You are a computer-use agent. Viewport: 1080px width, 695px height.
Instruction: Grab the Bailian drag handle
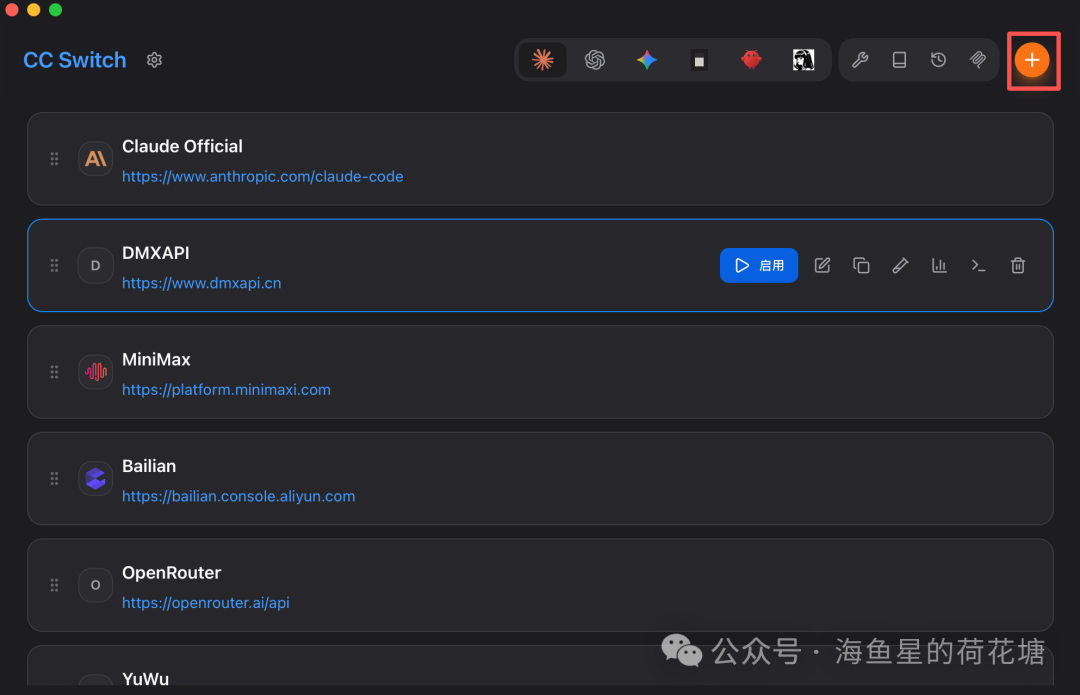click(x=54, y=479)
